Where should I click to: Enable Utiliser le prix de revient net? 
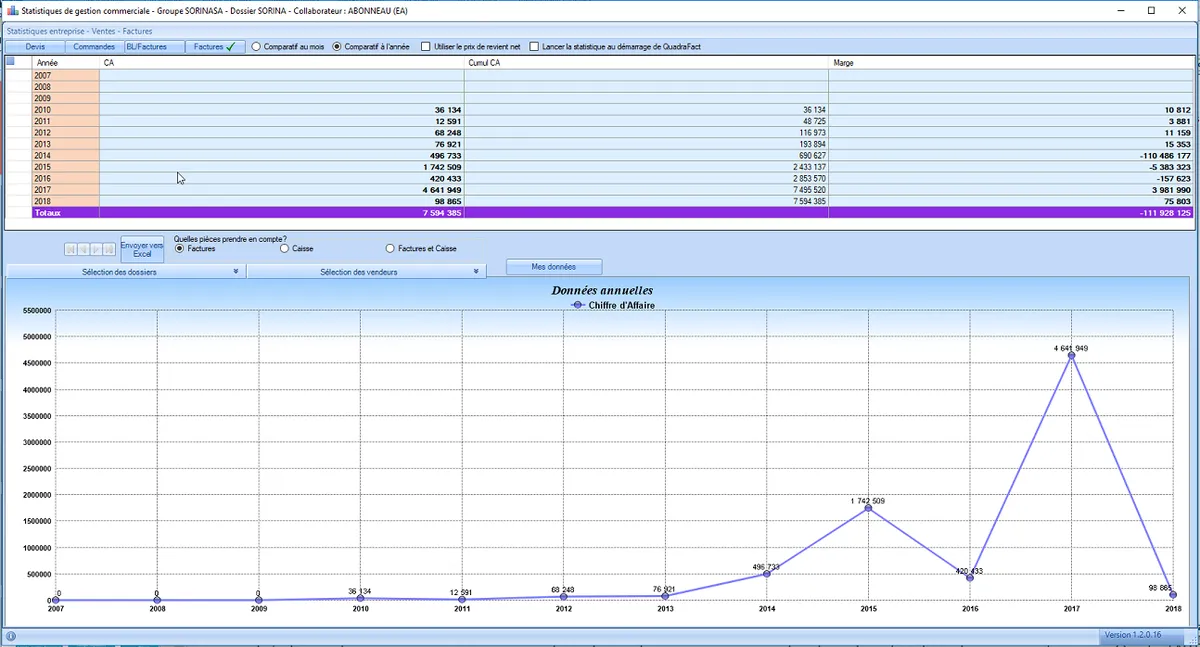click(x=426, y=47)
